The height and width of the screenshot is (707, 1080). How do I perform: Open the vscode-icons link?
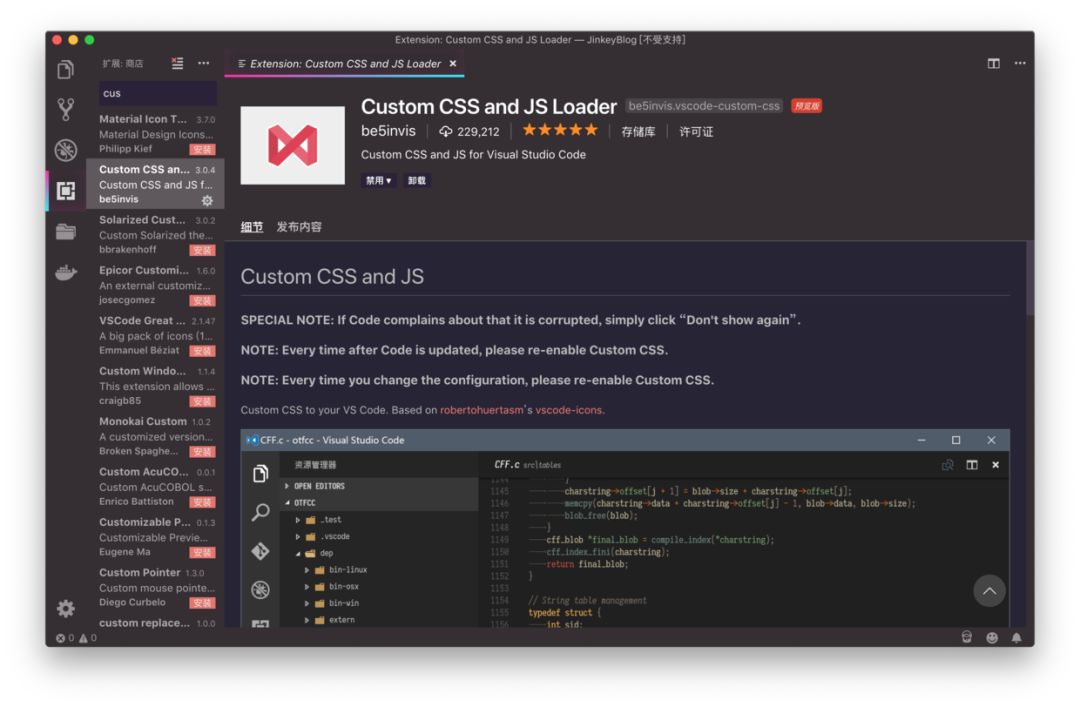click(x=569, y=410)
